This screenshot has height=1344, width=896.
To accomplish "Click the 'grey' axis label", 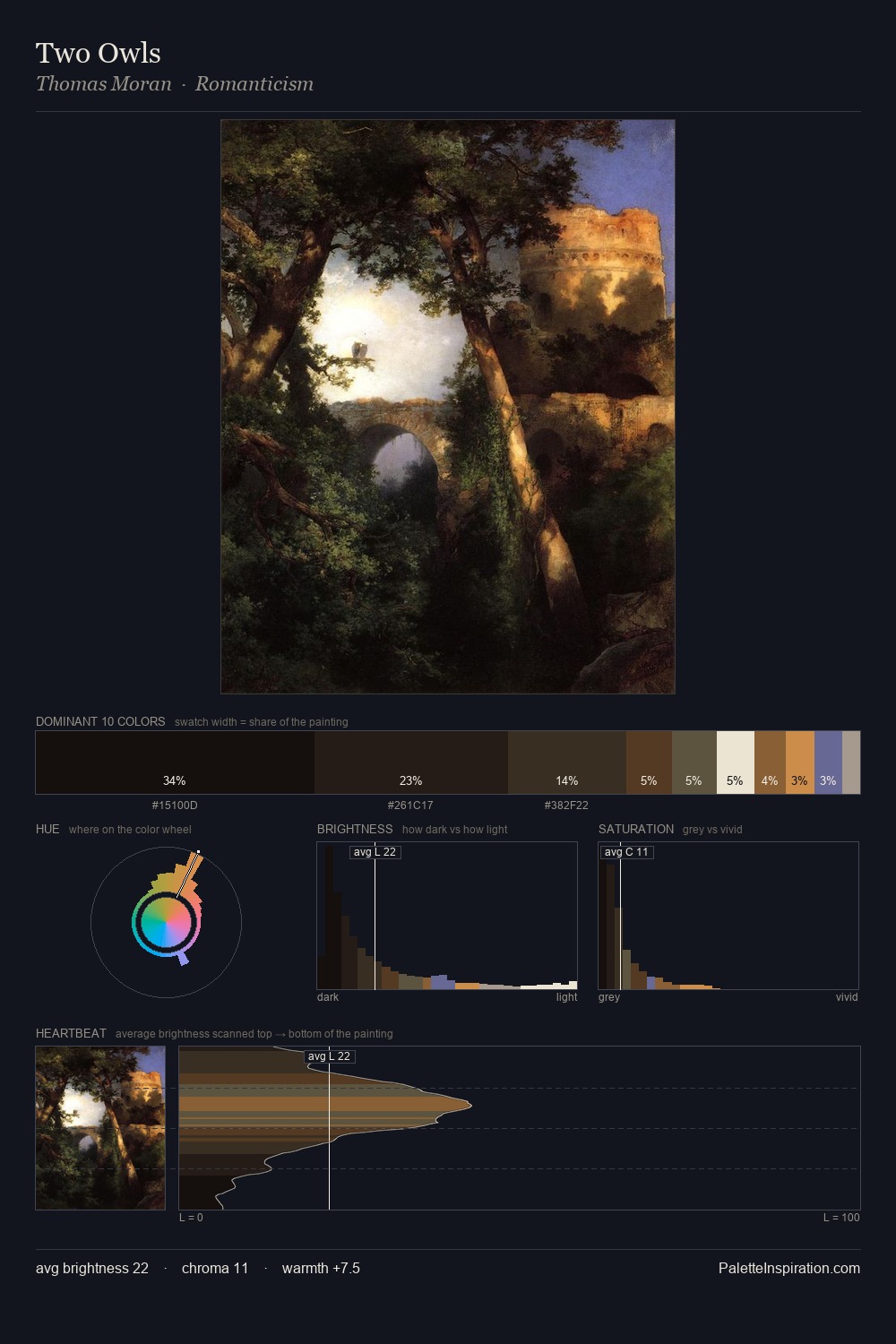I will (609, 997).
